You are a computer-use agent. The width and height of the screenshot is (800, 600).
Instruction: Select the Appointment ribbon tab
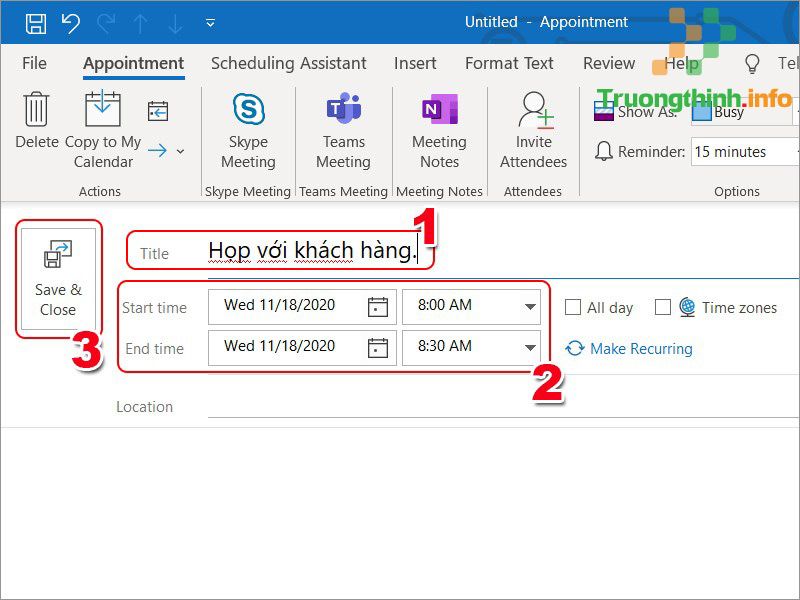point(134,63)
